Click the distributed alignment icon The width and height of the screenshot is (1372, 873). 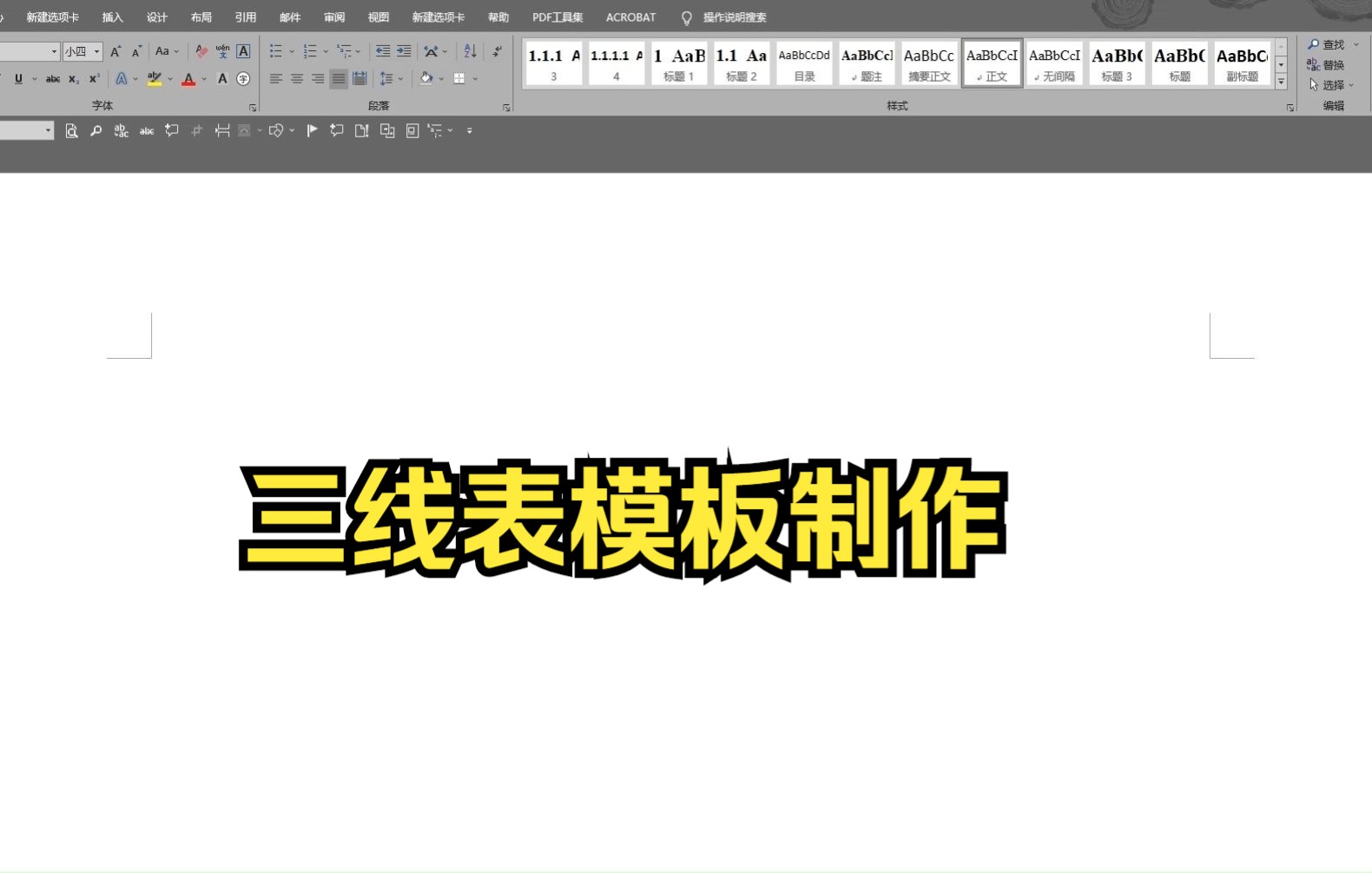point(359,78)
